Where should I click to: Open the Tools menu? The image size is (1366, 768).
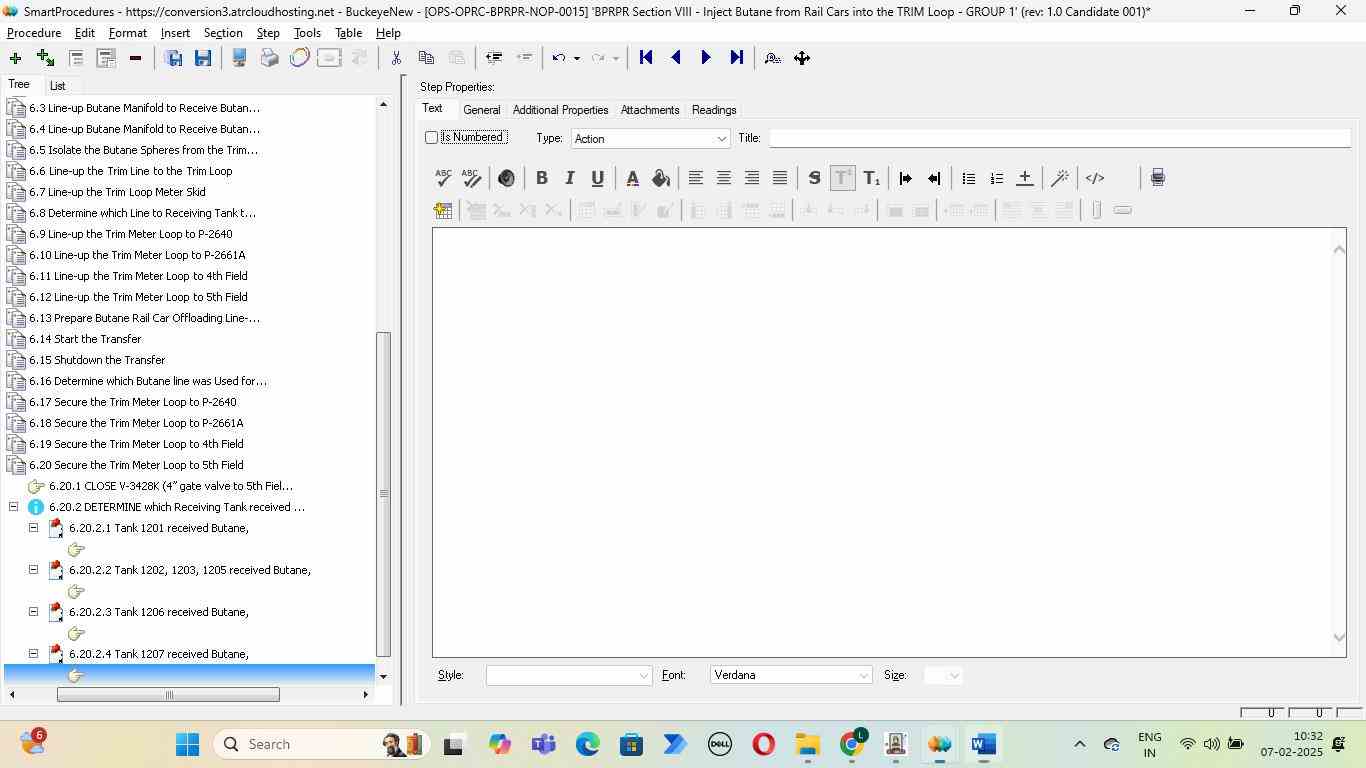coord(307,33)
